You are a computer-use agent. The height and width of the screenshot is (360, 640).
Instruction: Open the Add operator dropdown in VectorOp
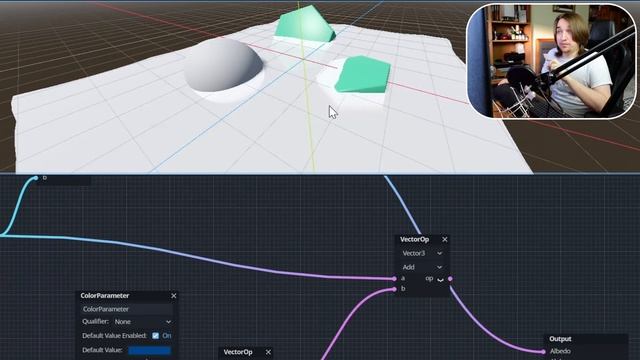(x=422, y=267)
